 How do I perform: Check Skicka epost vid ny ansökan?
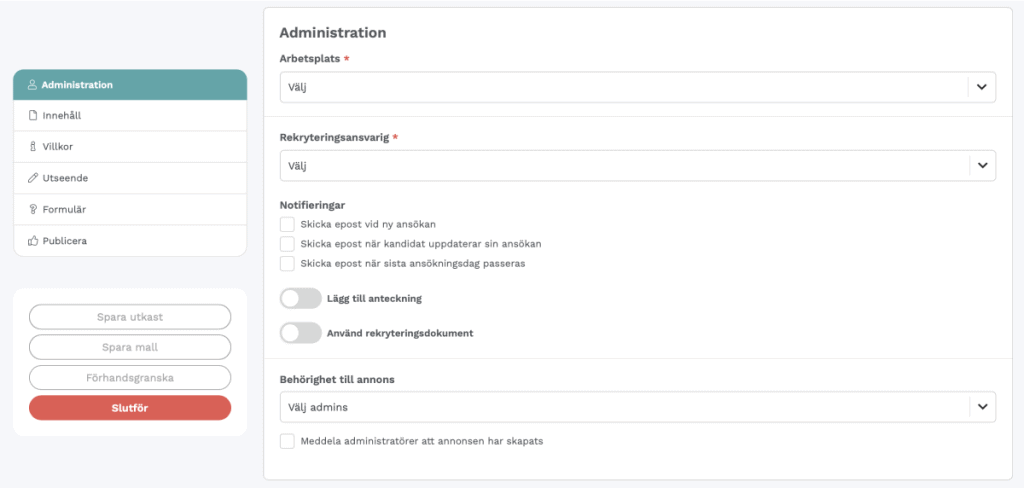(x=287, y=225)
